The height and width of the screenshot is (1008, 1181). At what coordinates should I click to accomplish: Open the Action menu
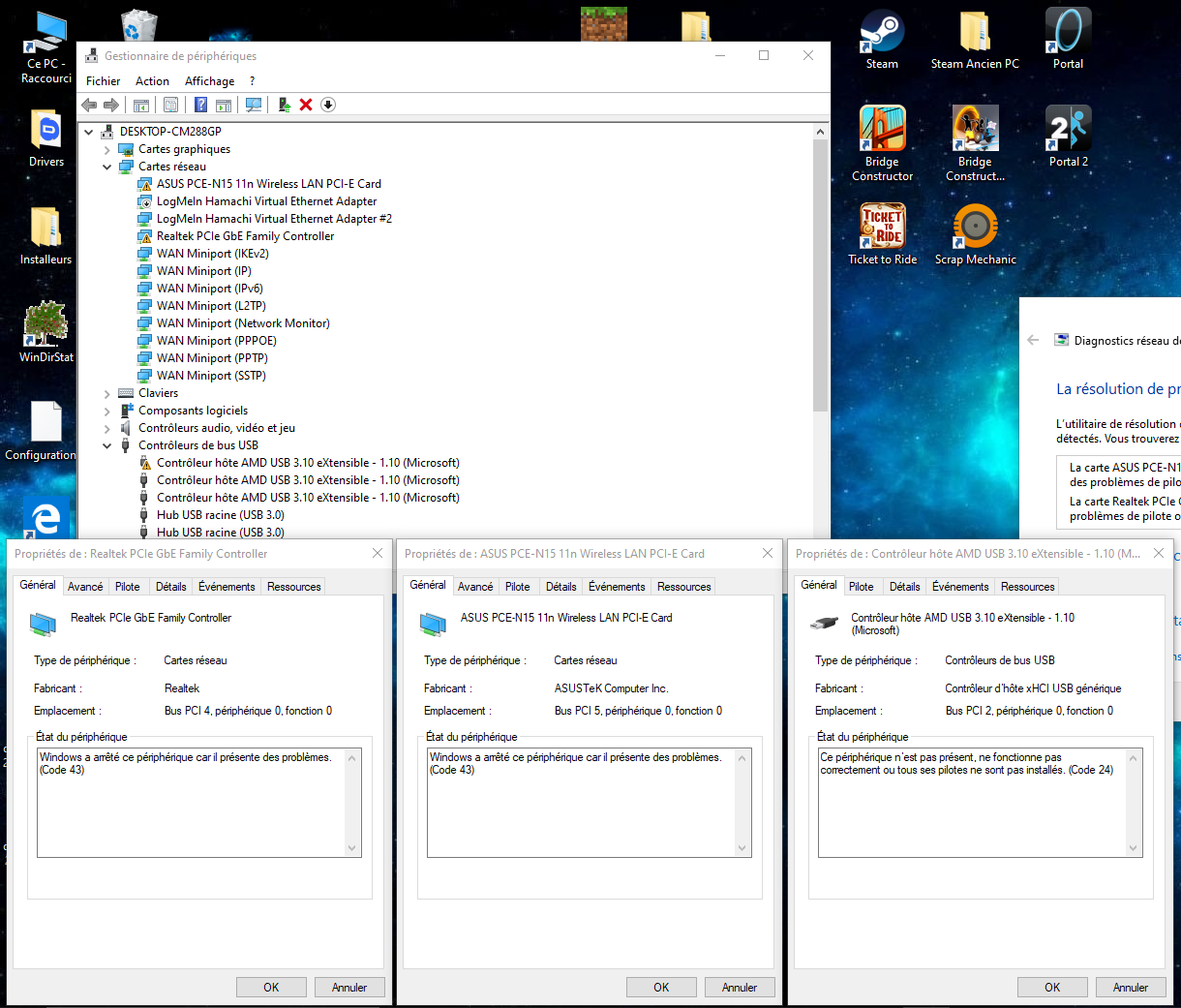(152, 81)
